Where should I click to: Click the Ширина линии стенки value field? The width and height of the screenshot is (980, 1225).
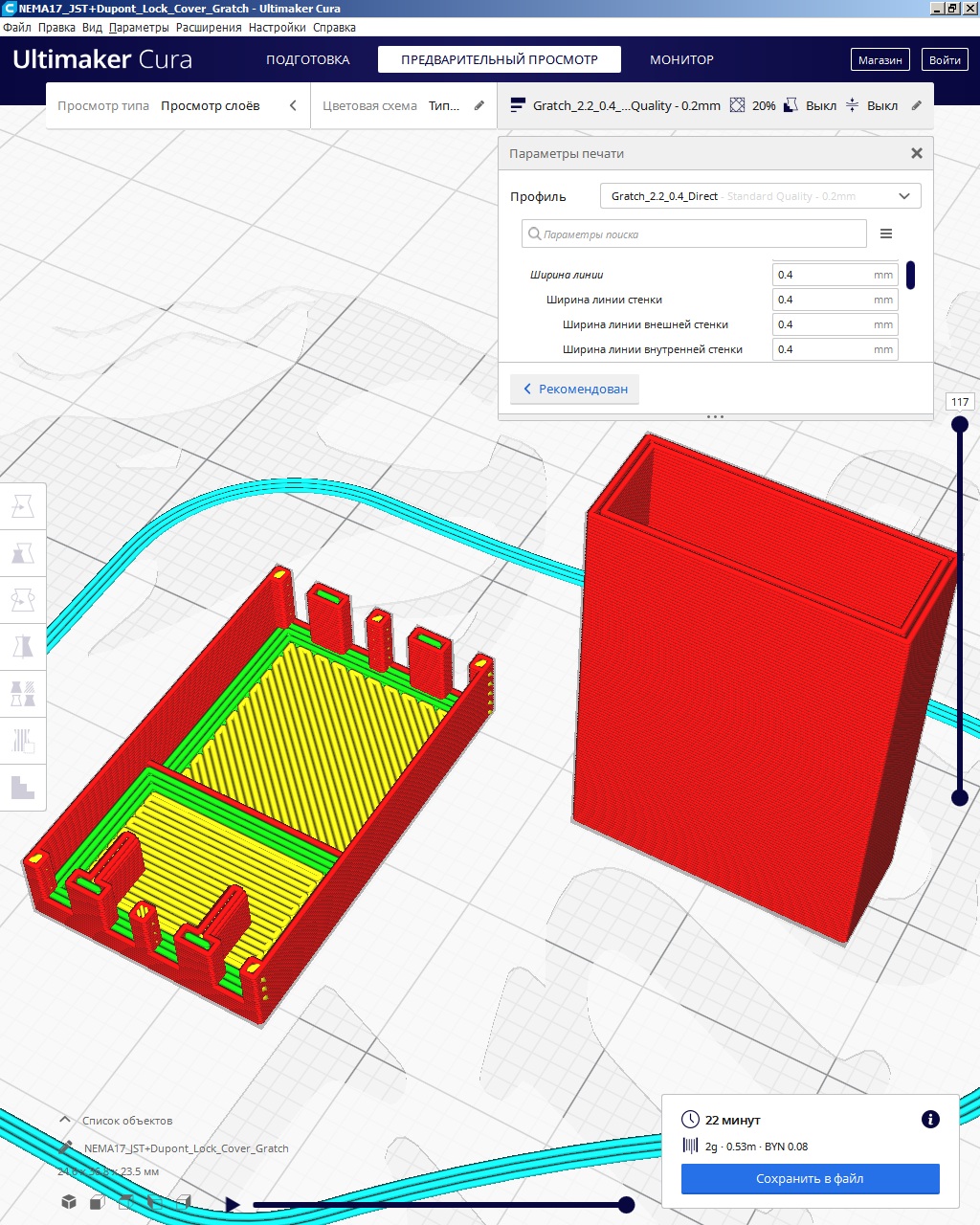click(835, 300)
